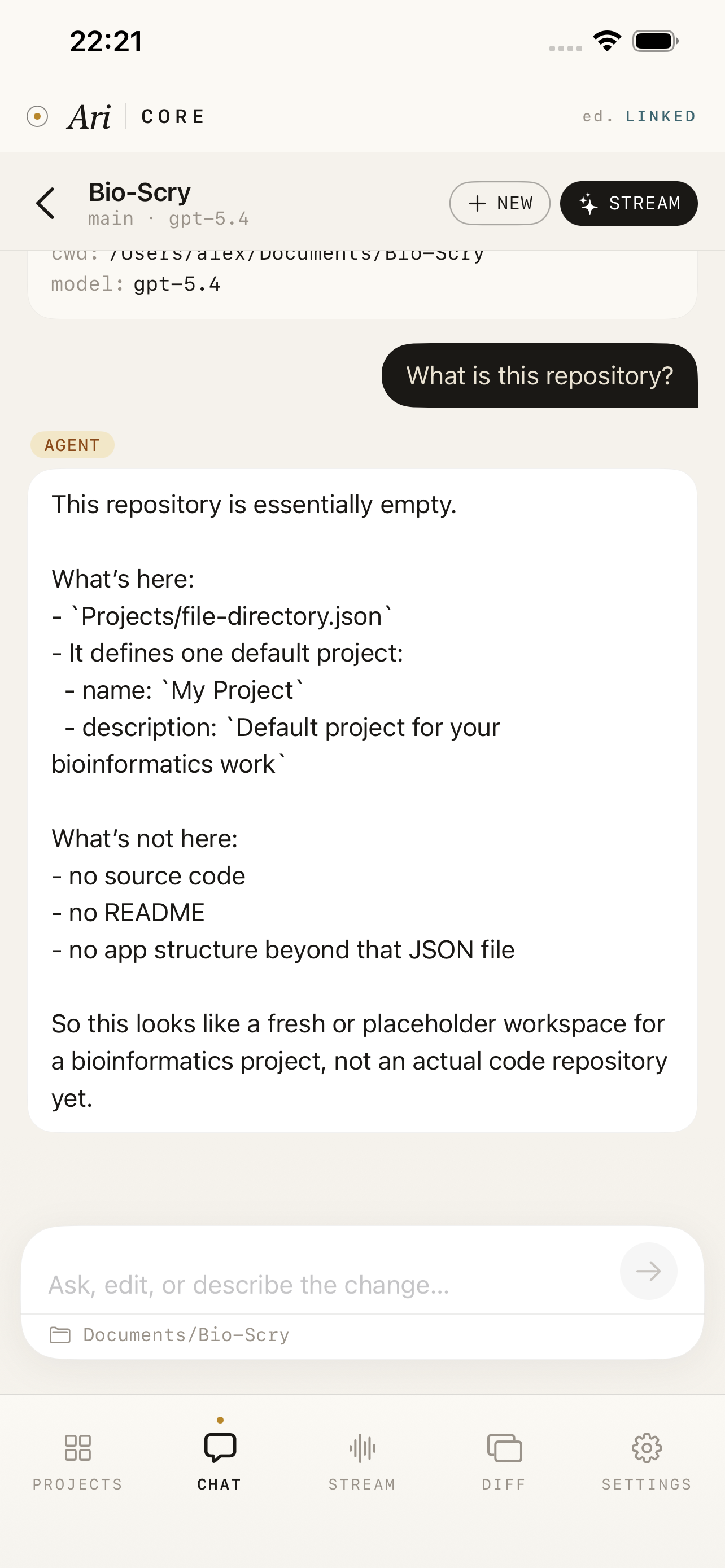The height and width of the screenshot is (1568, 725).
Task: Open the Stream waveform icon in navigation
Action: click(361, 1449)
